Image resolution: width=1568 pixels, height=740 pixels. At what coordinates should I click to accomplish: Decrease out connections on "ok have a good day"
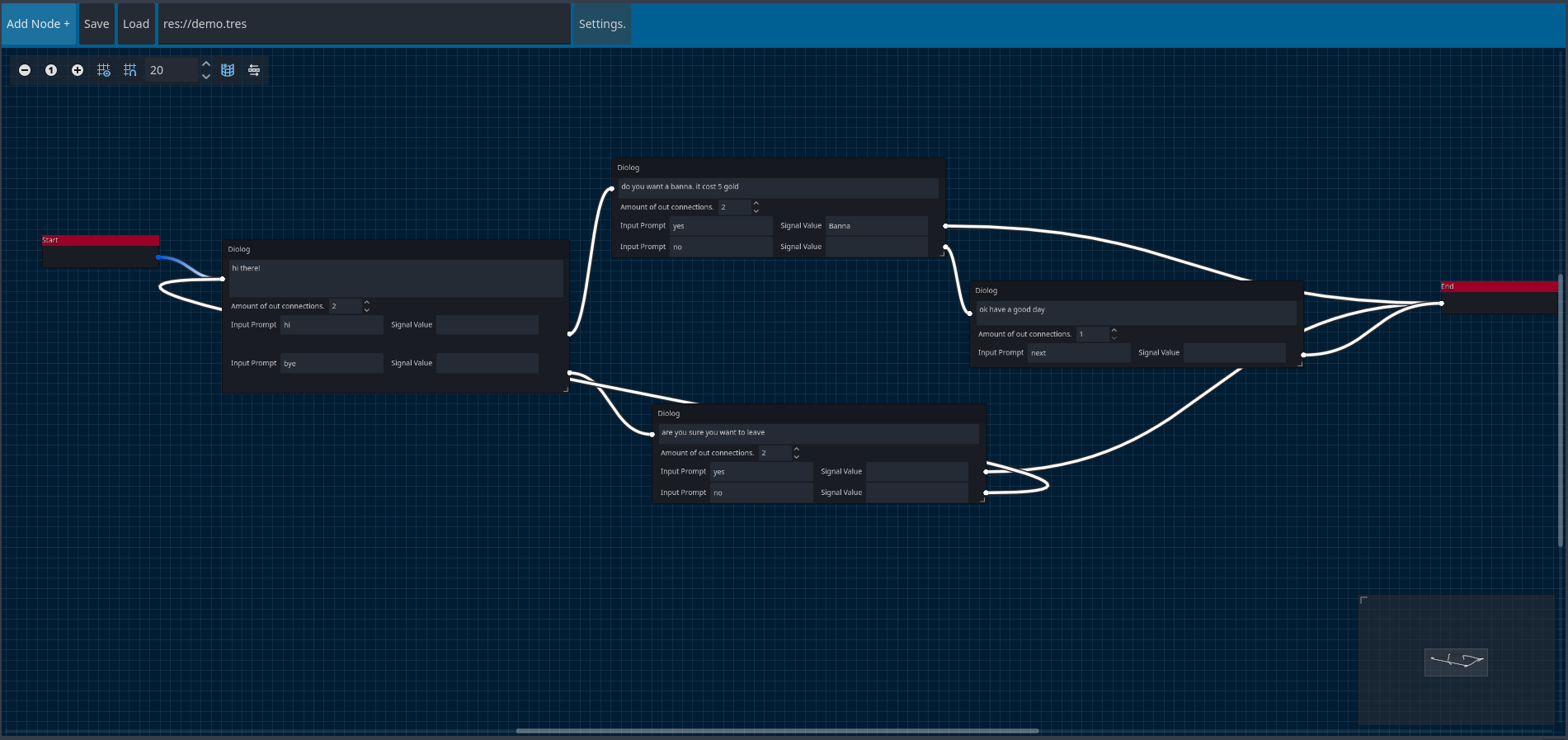[x=1114, y=337]
